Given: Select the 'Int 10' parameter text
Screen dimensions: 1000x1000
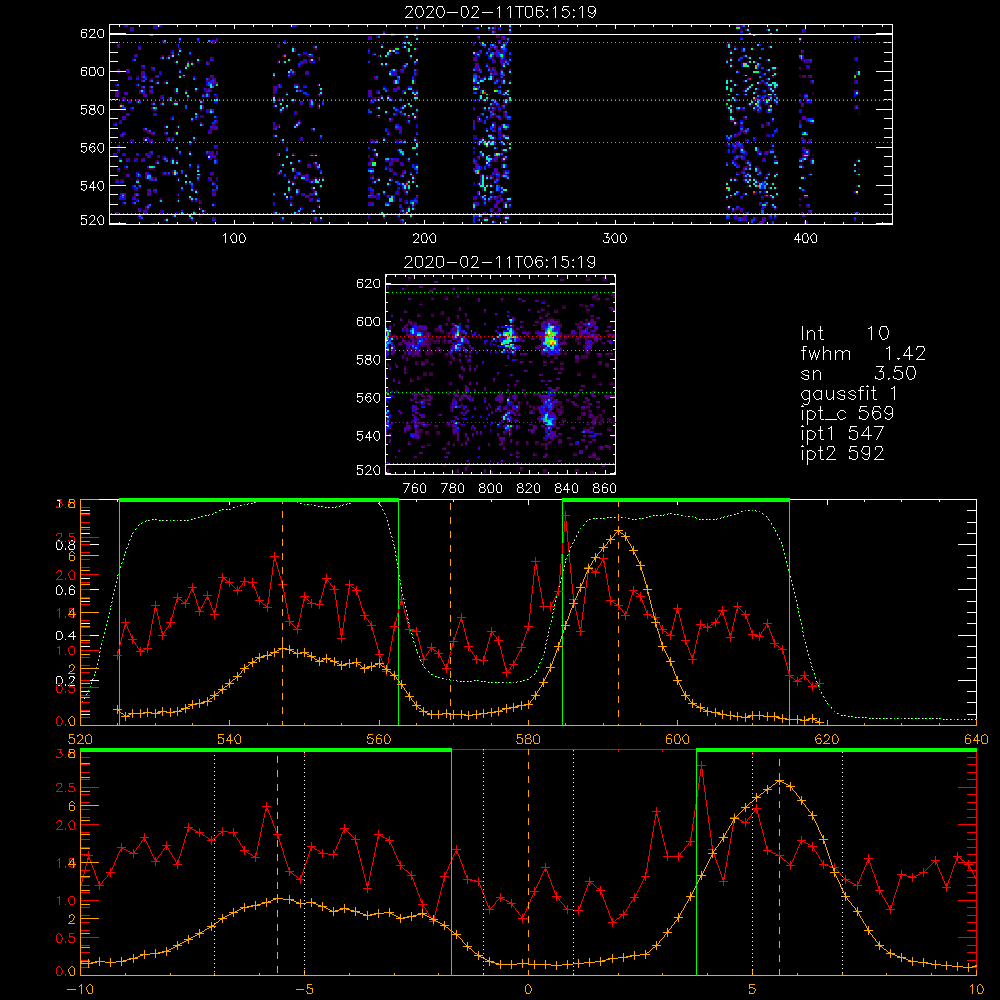Looking at the screenshot, I should [845, 333].
